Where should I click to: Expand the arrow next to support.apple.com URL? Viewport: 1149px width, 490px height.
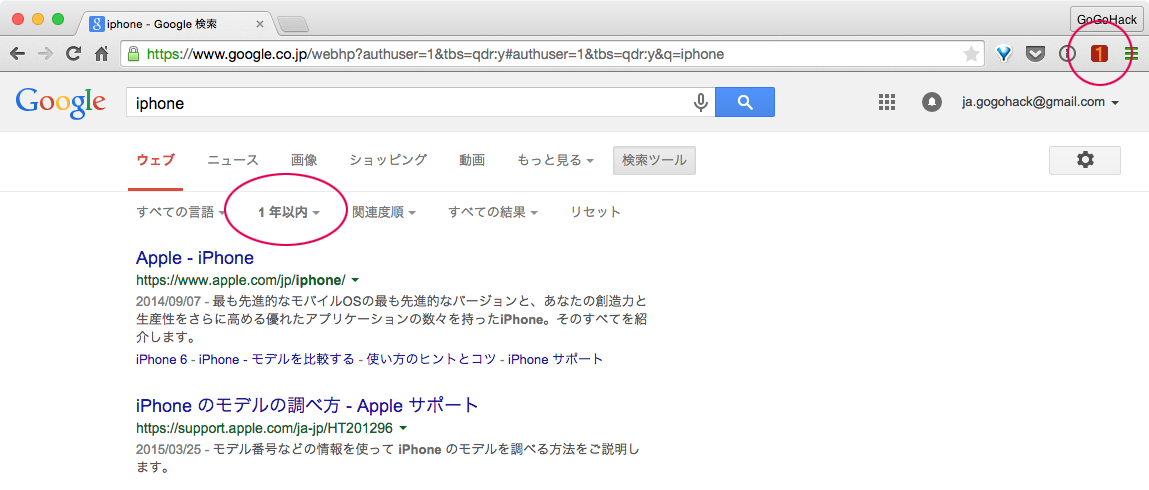click(403, 428)
